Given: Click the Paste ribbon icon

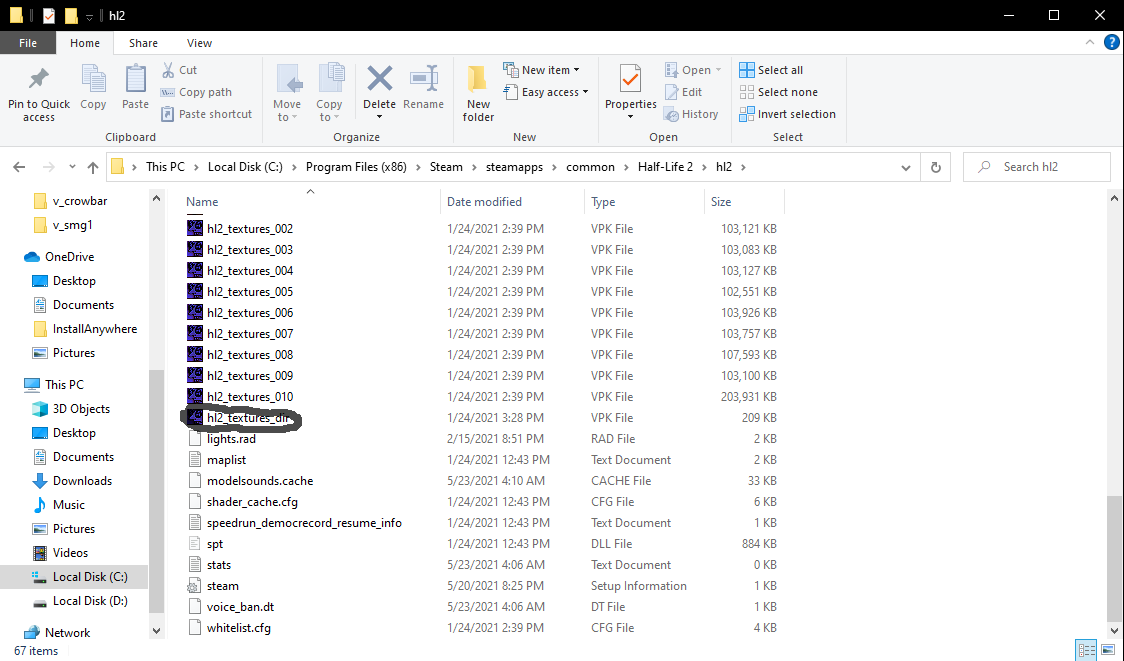Looking at the screenshot, I should (135, 79).
